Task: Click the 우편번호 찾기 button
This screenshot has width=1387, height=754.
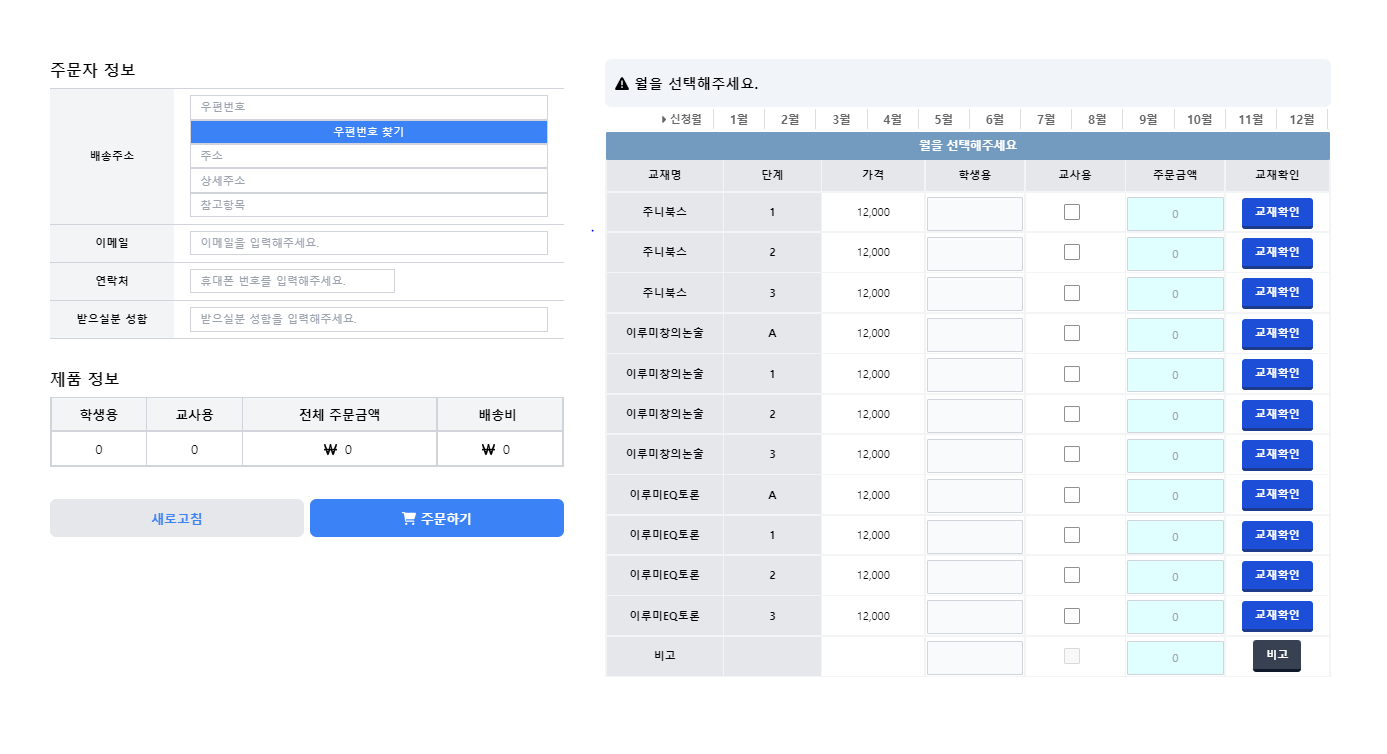Action: [369, 132]
